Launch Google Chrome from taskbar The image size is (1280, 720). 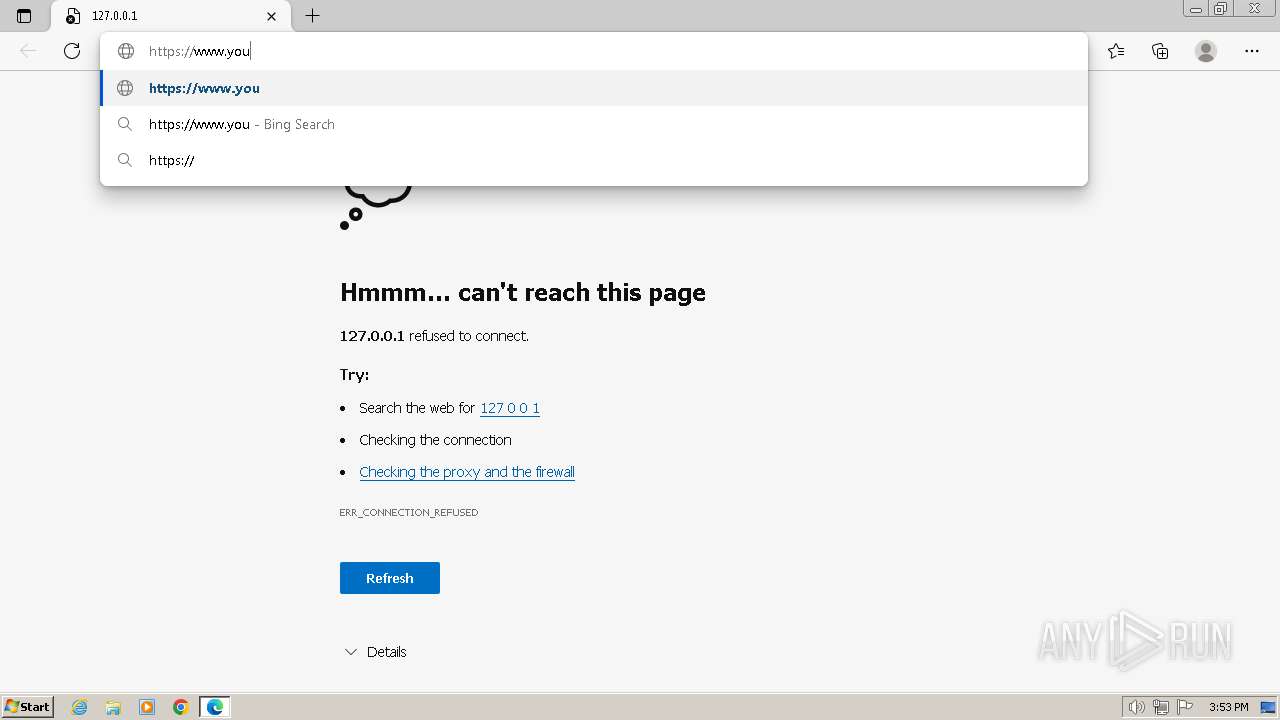[181, 707]
